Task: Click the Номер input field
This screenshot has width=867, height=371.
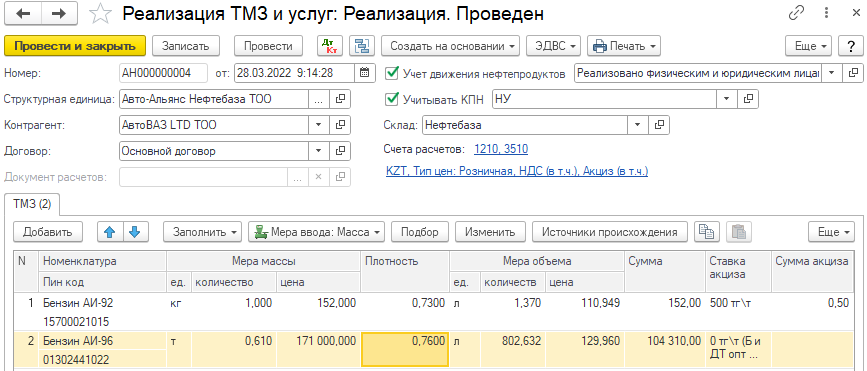Action: 163,72
